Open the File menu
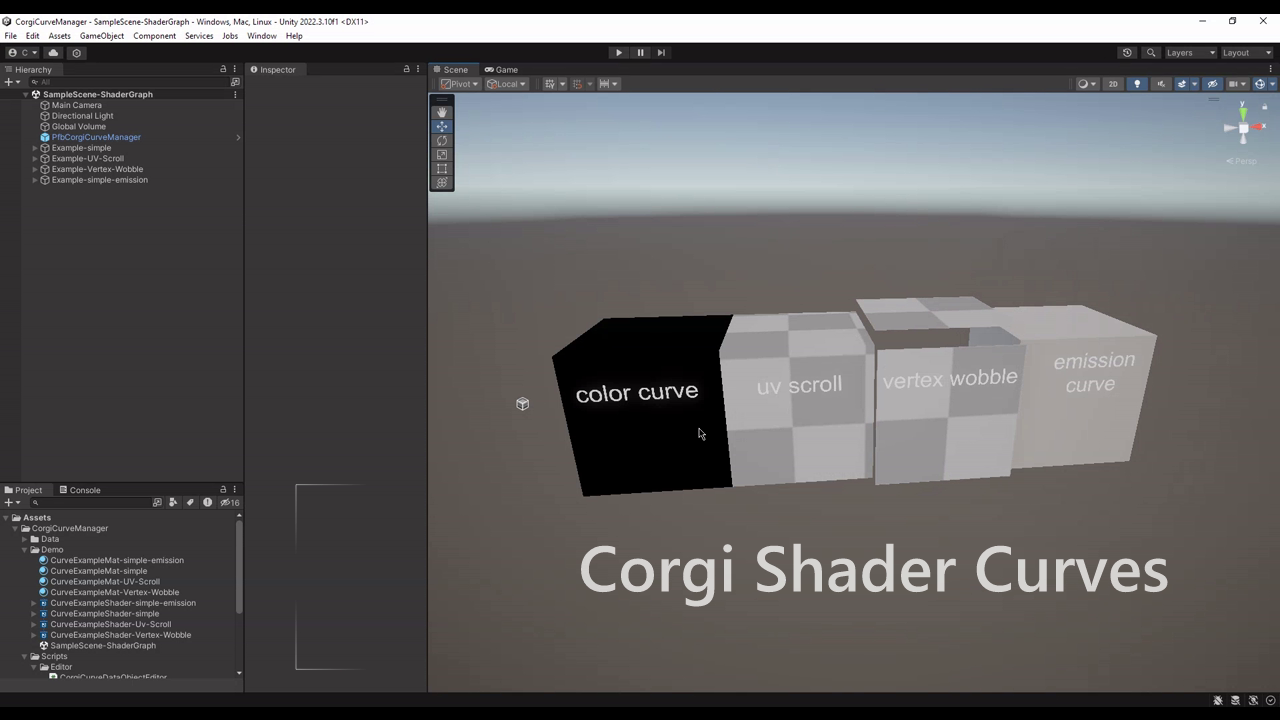This screenshot has height=720, width=1280. 10,36
